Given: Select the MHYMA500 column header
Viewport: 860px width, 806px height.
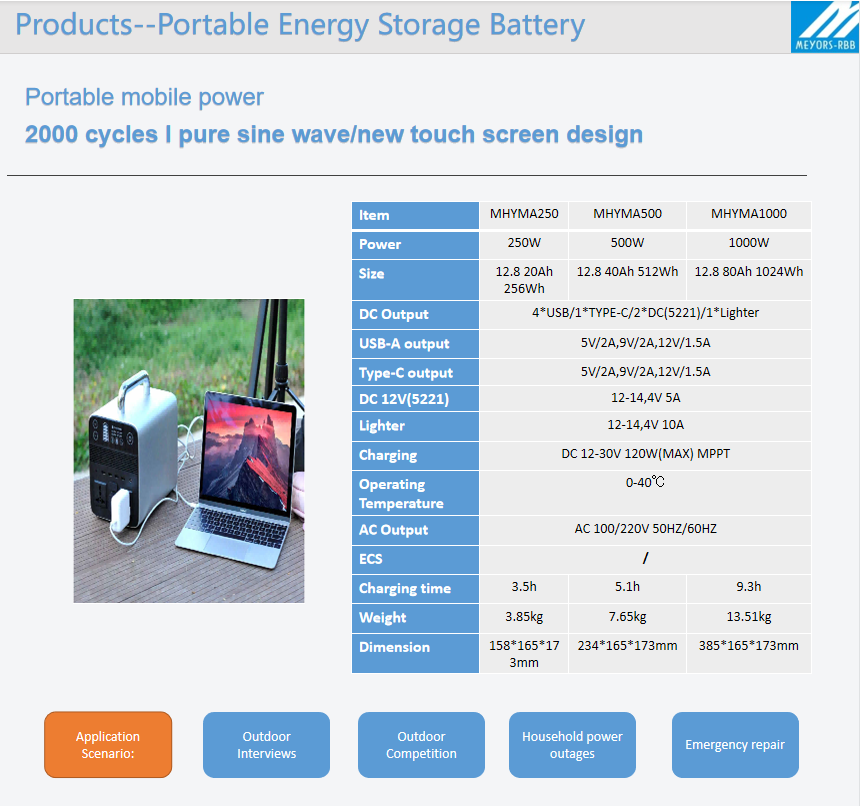Looking at the screenshot, I should [627, 214].
